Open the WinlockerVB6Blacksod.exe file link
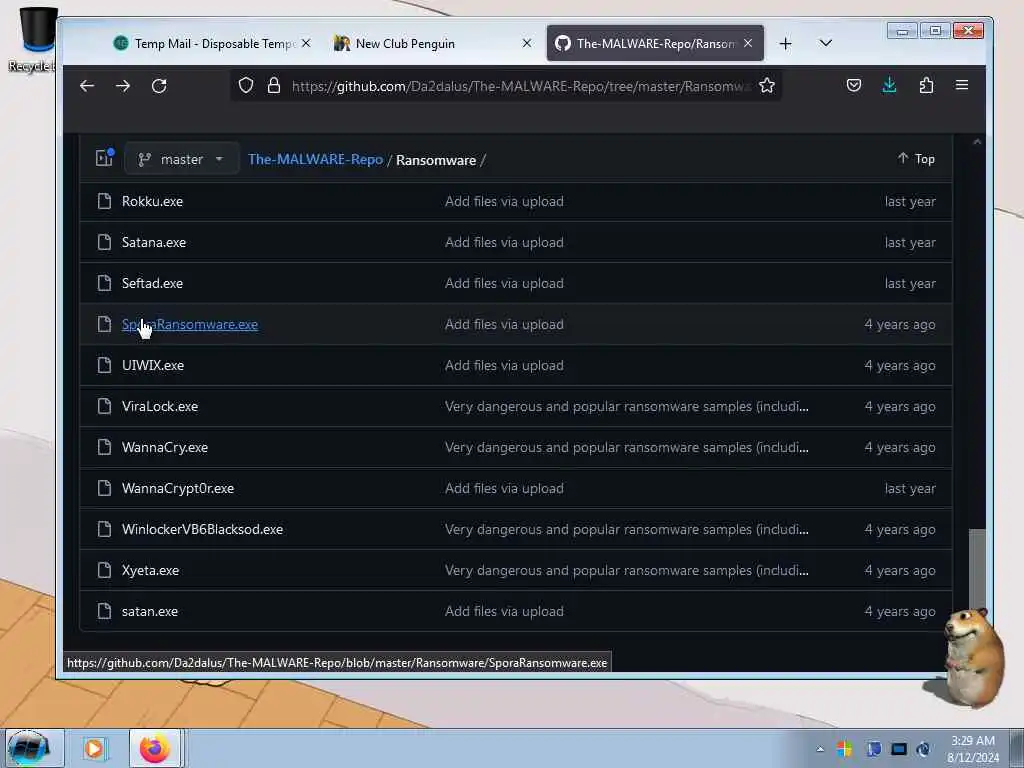 (202, 530)
